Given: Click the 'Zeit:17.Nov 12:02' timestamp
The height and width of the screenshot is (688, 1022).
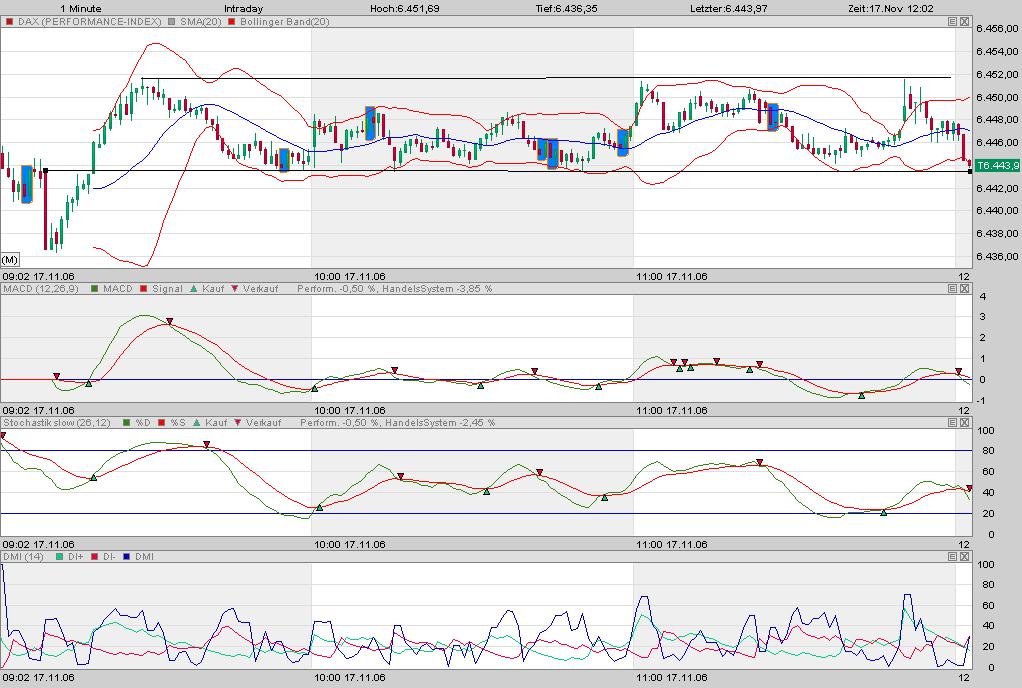Looking at the screenshot, I should (891, 8).
